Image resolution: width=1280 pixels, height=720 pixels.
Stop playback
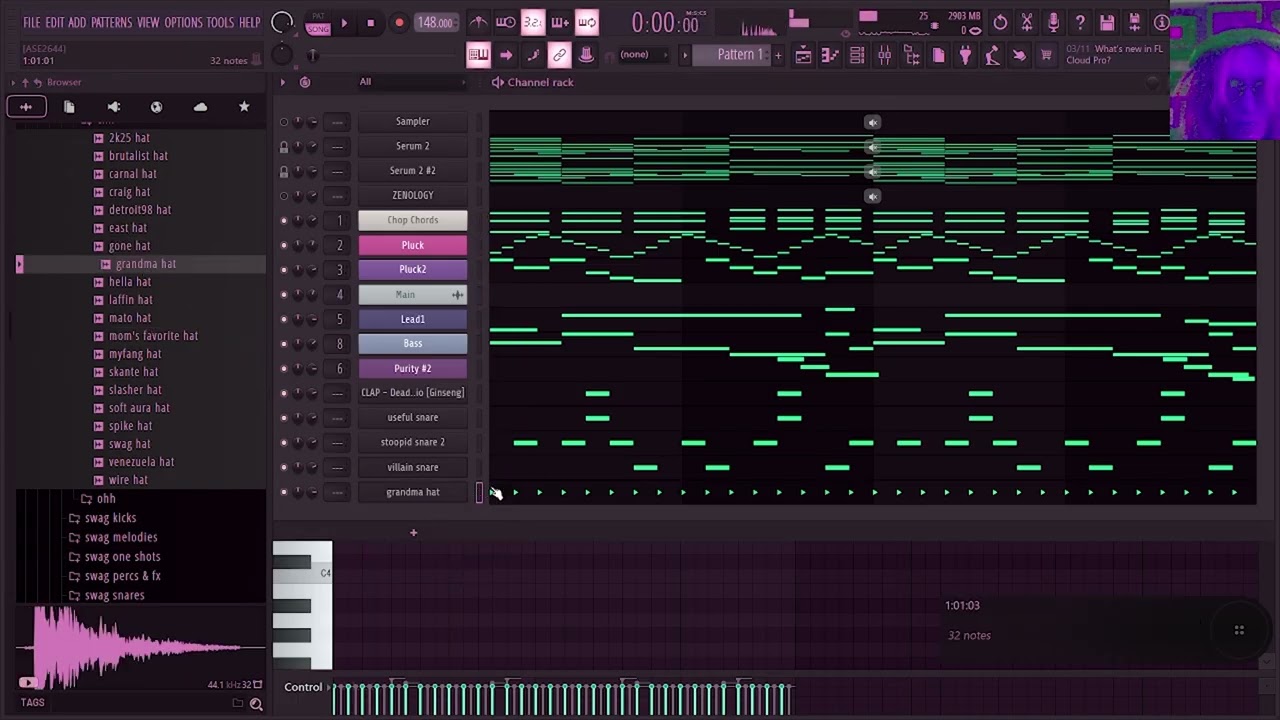pyautogui.click(x=370, y=23)
